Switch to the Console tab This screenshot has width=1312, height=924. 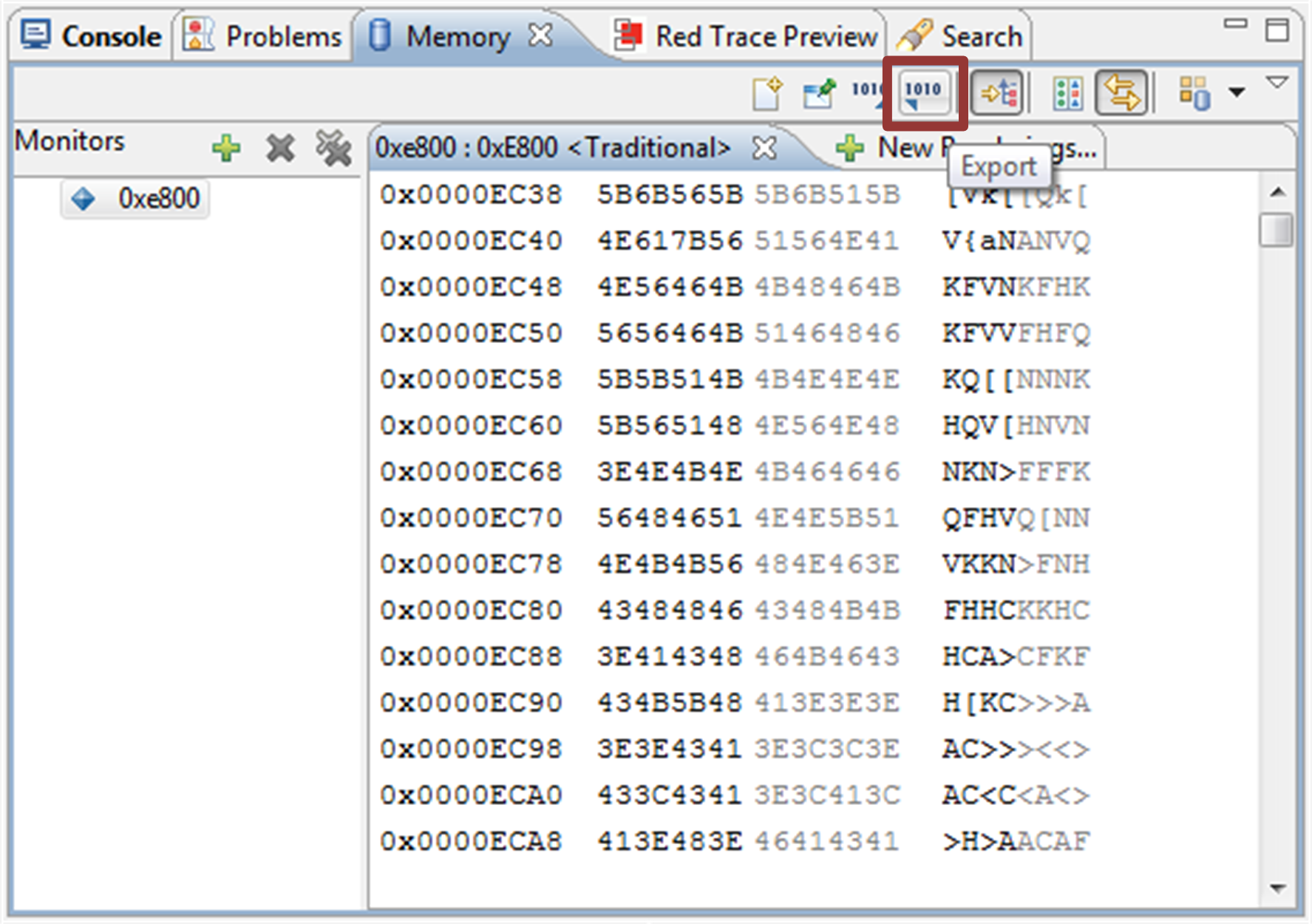point(90,35)
